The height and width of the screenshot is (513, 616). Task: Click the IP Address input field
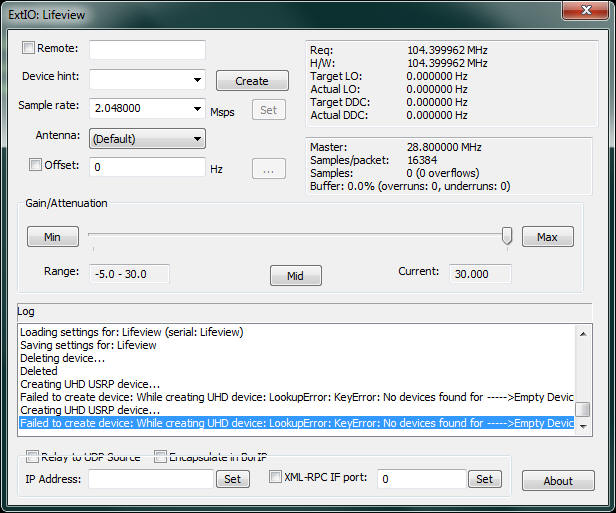point(151,479)
